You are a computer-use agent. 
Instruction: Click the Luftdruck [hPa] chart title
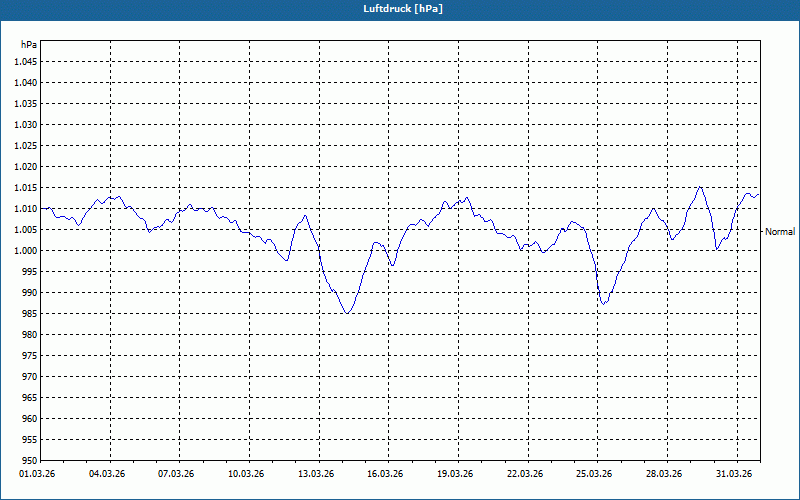coord(403,9)
